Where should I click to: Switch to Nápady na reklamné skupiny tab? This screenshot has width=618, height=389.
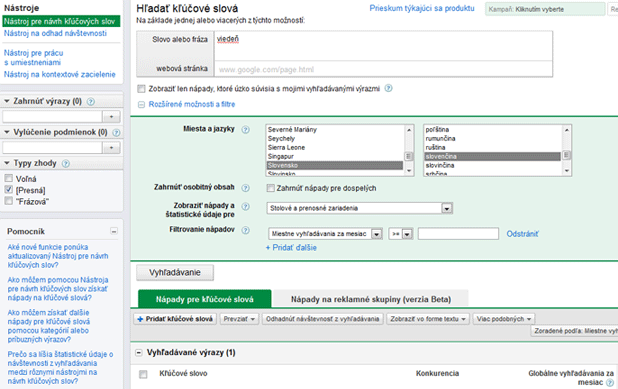pos(370,299)
